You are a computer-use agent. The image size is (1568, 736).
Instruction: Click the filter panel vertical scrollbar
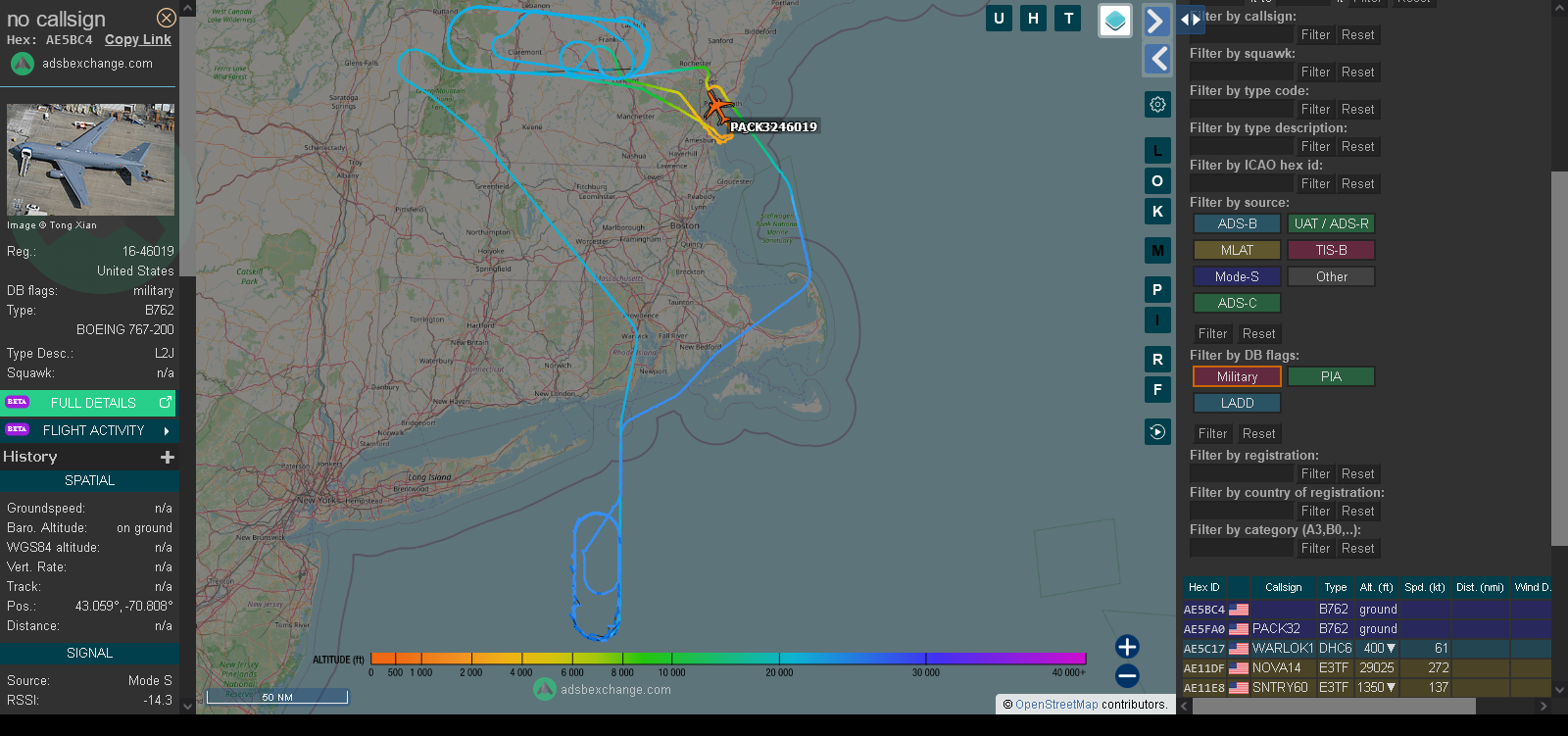(x=1559, y=358)
